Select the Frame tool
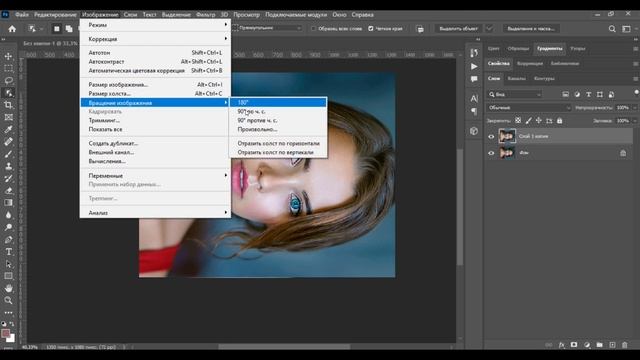640x360 pixels. pyautogui.click(x=8, y=117)
